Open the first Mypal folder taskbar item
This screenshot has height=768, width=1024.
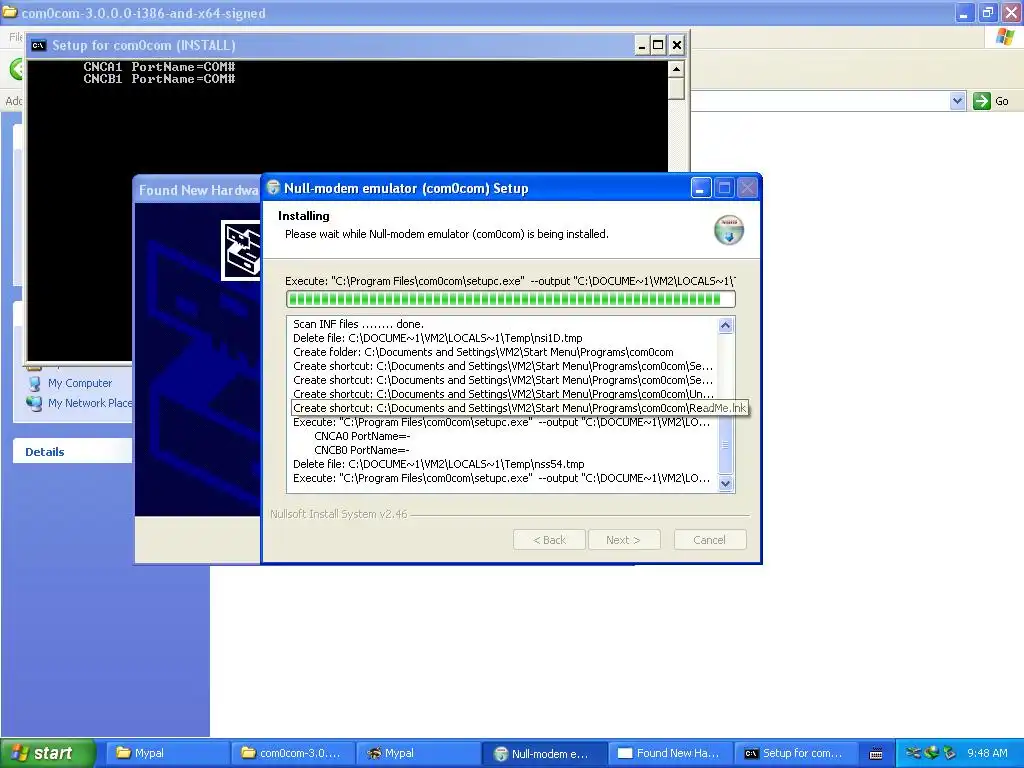[x=167, y=753]
